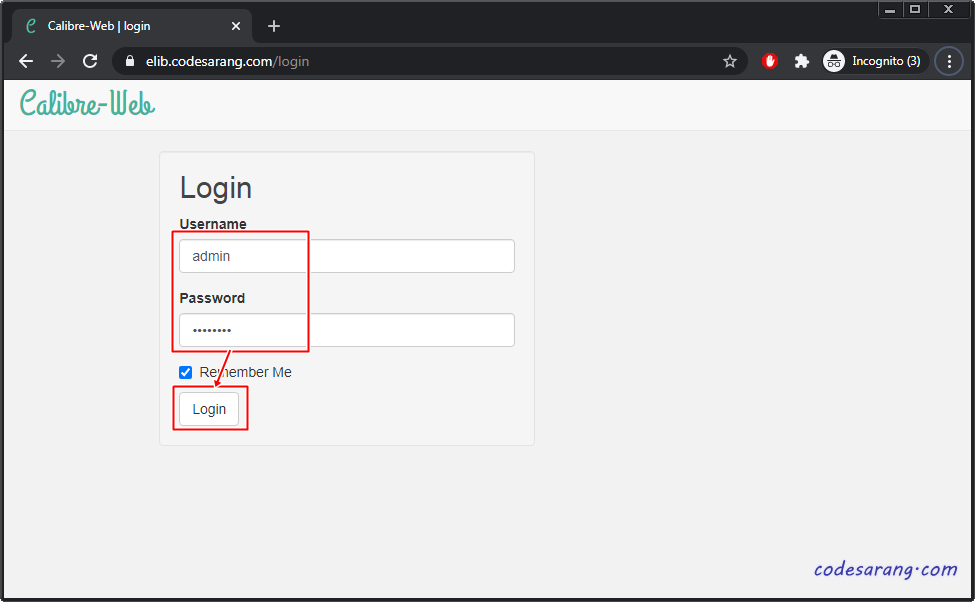Click the Login heading text
The width and height of the screenshot is (975, 602).
tap(216, 188)
